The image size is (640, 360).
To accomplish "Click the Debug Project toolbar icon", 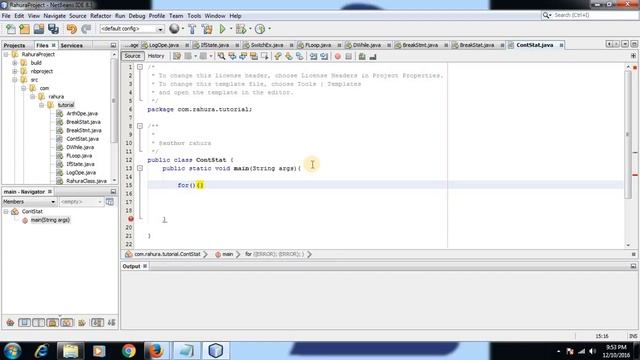I will 241,29.
